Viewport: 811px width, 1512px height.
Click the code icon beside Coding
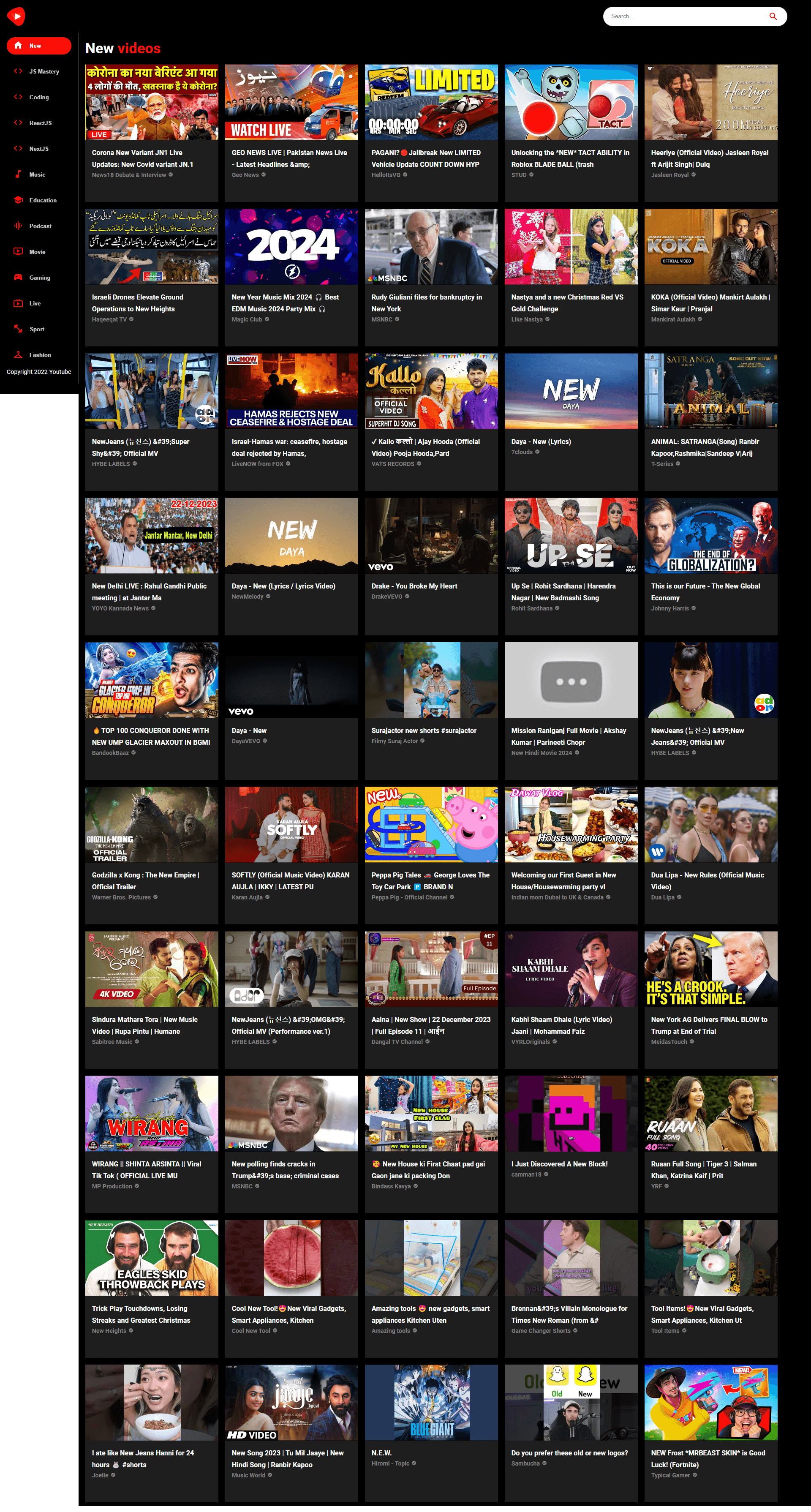(x=18, y=98)
